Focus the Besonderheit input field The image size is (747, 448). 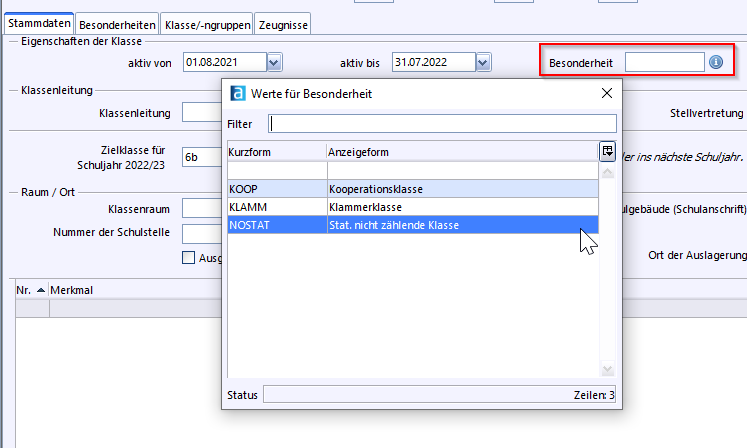(x=664, y=63)
